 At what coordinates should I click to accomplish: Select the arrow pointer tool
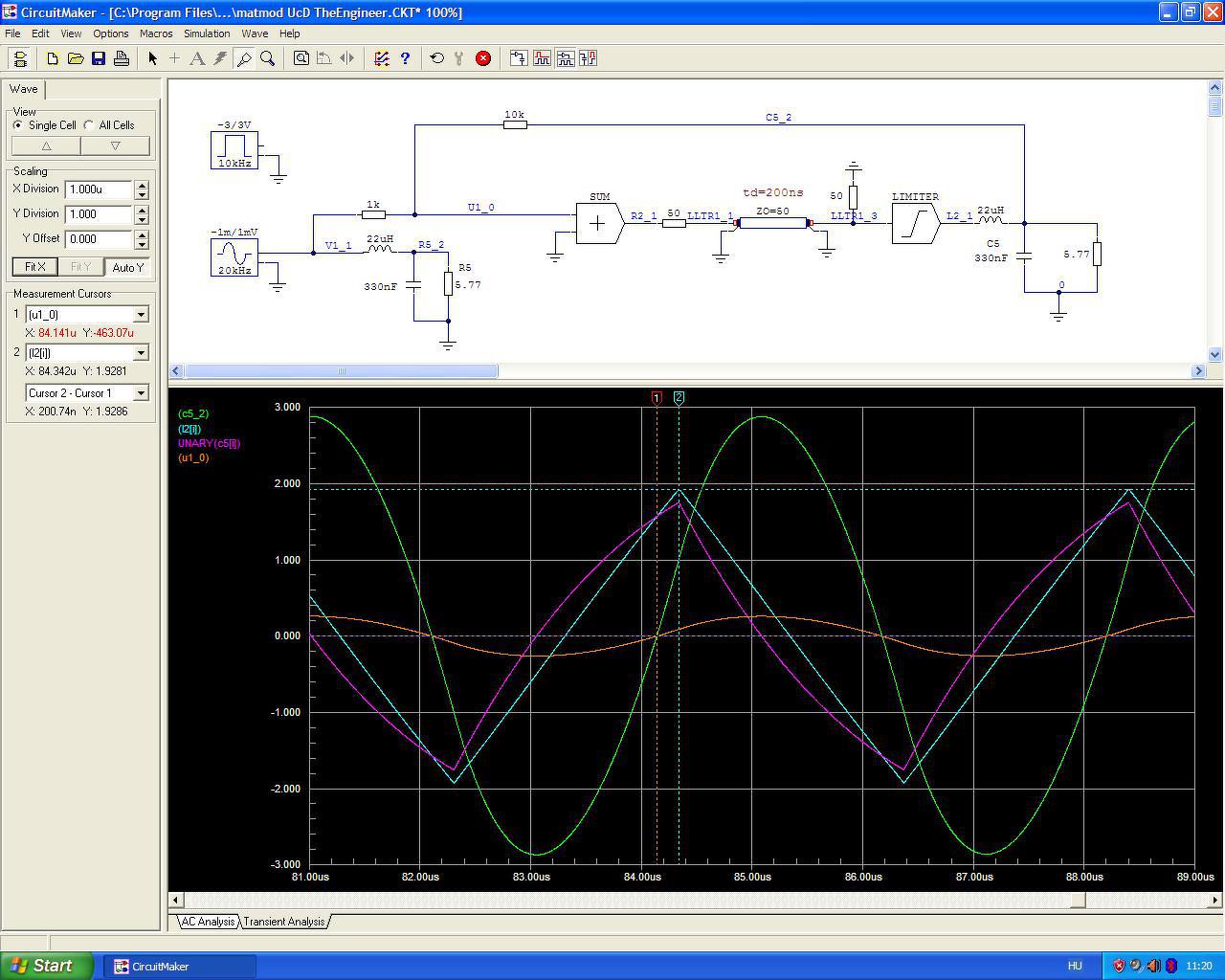click(x=152, y=58)
